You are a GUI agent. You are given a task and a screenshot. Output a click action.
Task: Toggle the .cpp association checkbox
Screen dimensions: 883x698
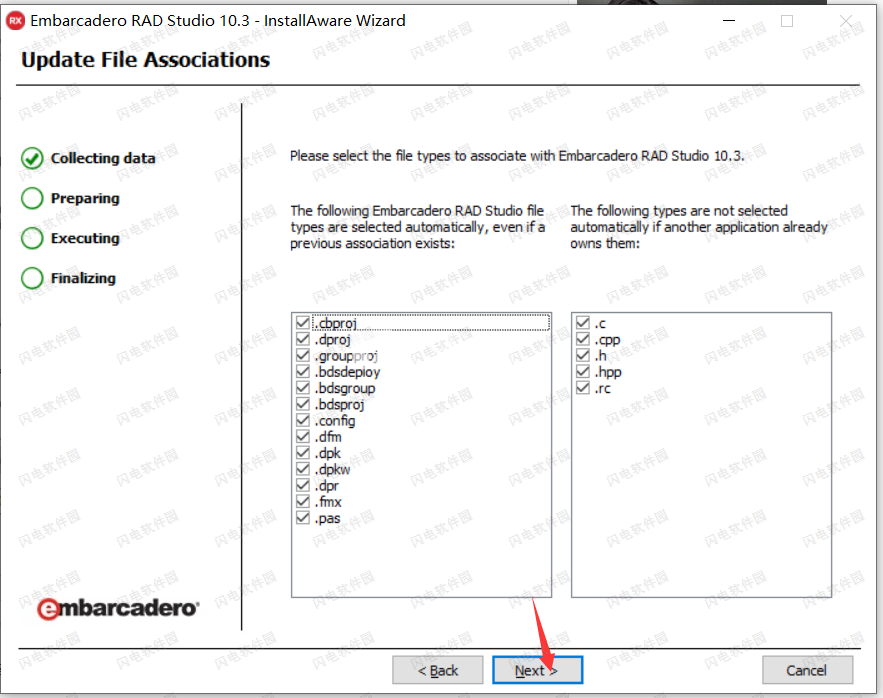point(583,339)
